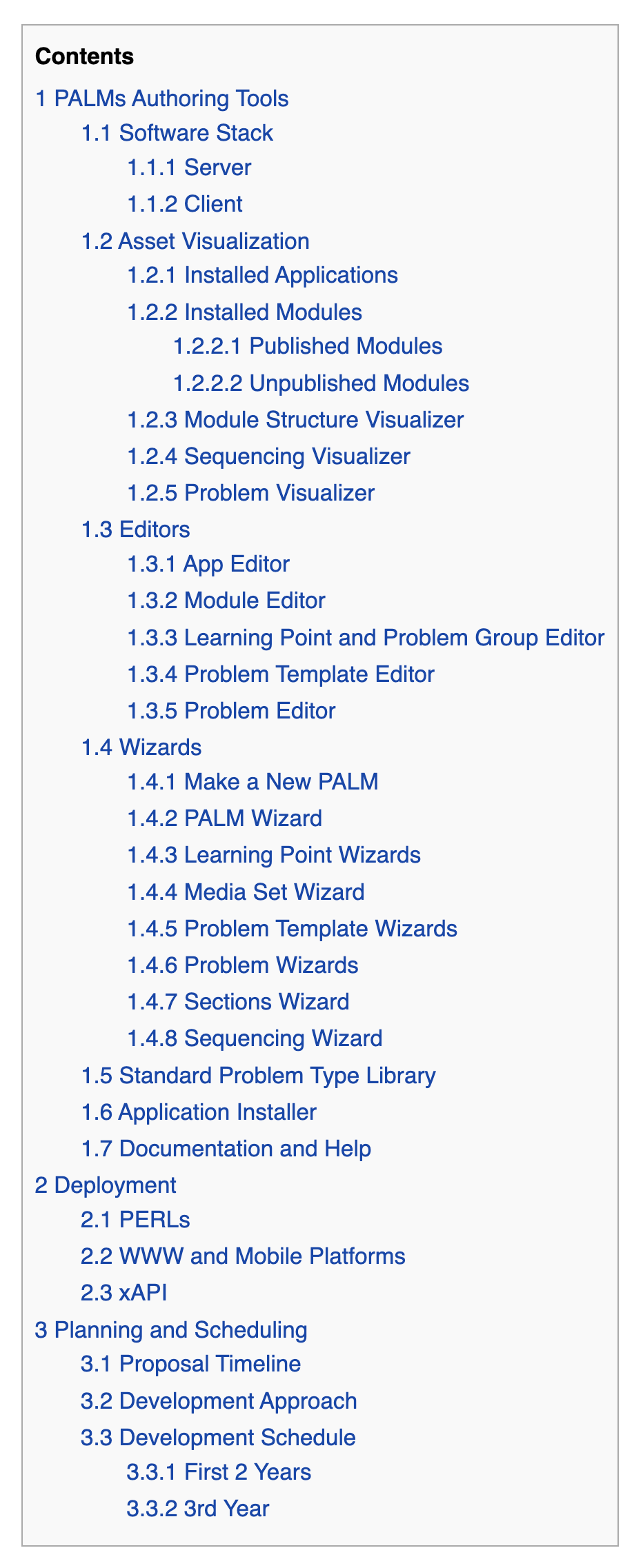Go to 1.3 Editors heading
The height and width of the screenshot is (1568, 643).
click(136, 530)
